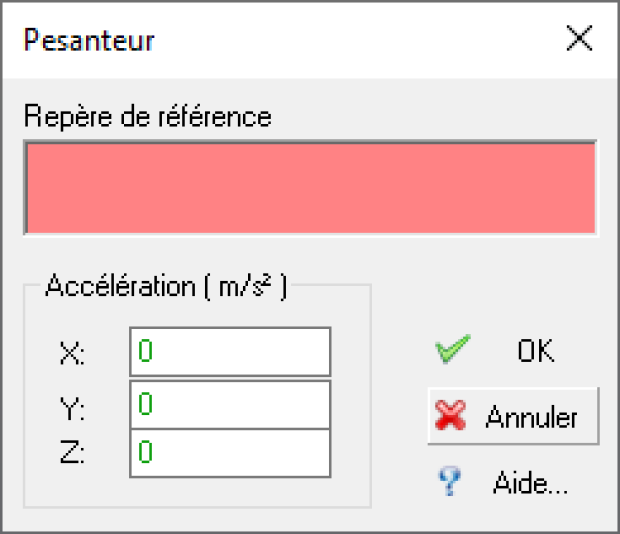This screenshot has height=534, width=620.
Task: Open help via the Aide... button
Action: point(513,482)
